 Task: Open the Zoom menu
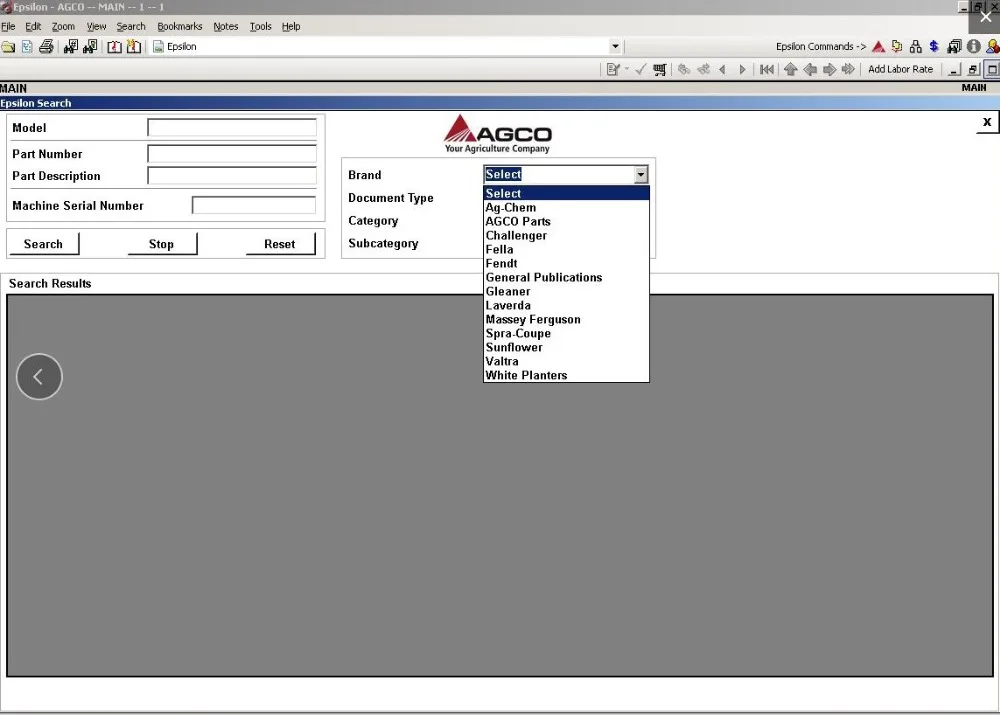[63, 27]
